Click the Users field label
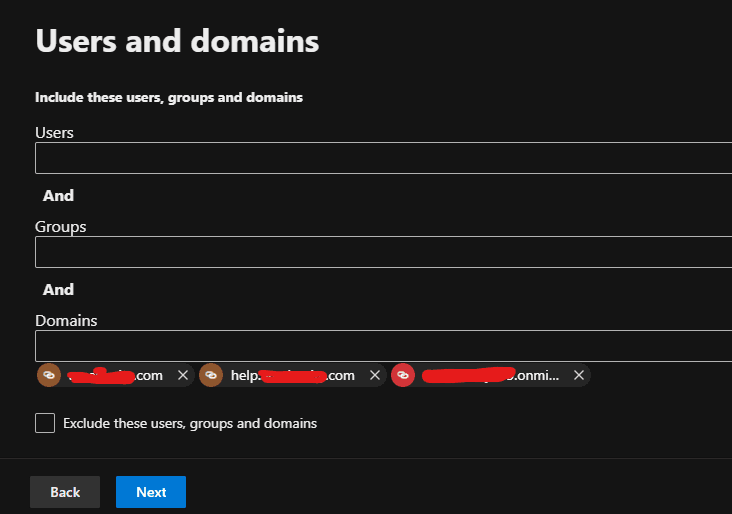This screenshot has height=514, width=732. point(54,132)
